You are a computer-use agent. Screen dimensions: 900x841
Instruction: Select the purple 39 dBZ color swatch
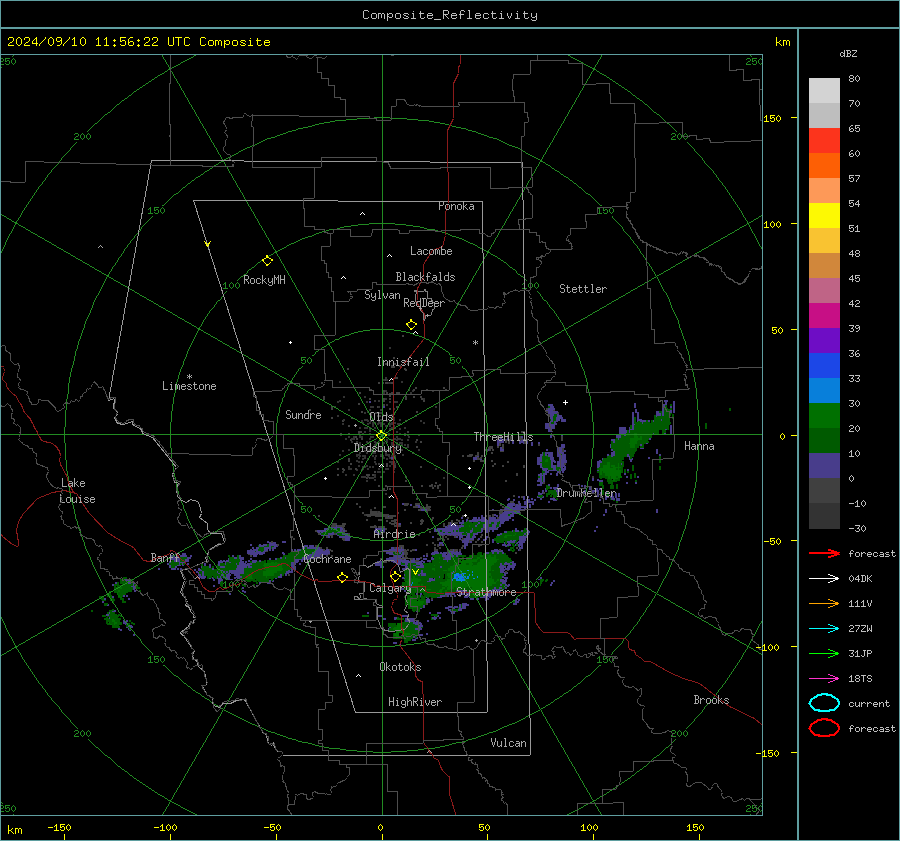pos(824,341)
